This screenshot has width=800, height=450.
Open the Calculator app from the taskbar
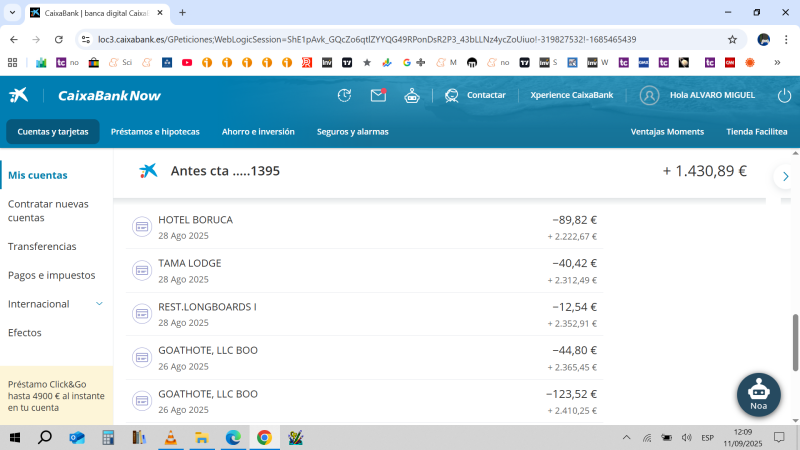point(108,438)
